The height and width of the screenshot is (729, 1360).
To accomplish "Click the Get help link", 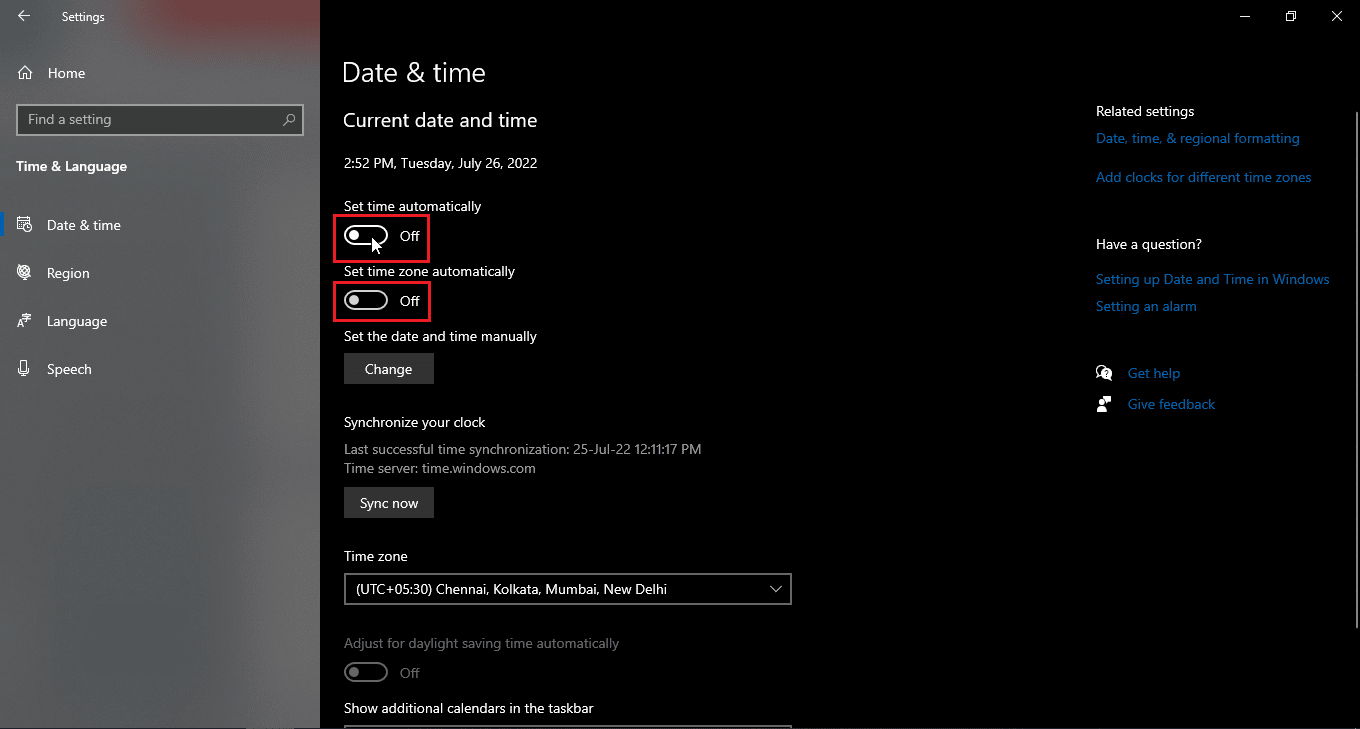I will [x=1154, y=373].
